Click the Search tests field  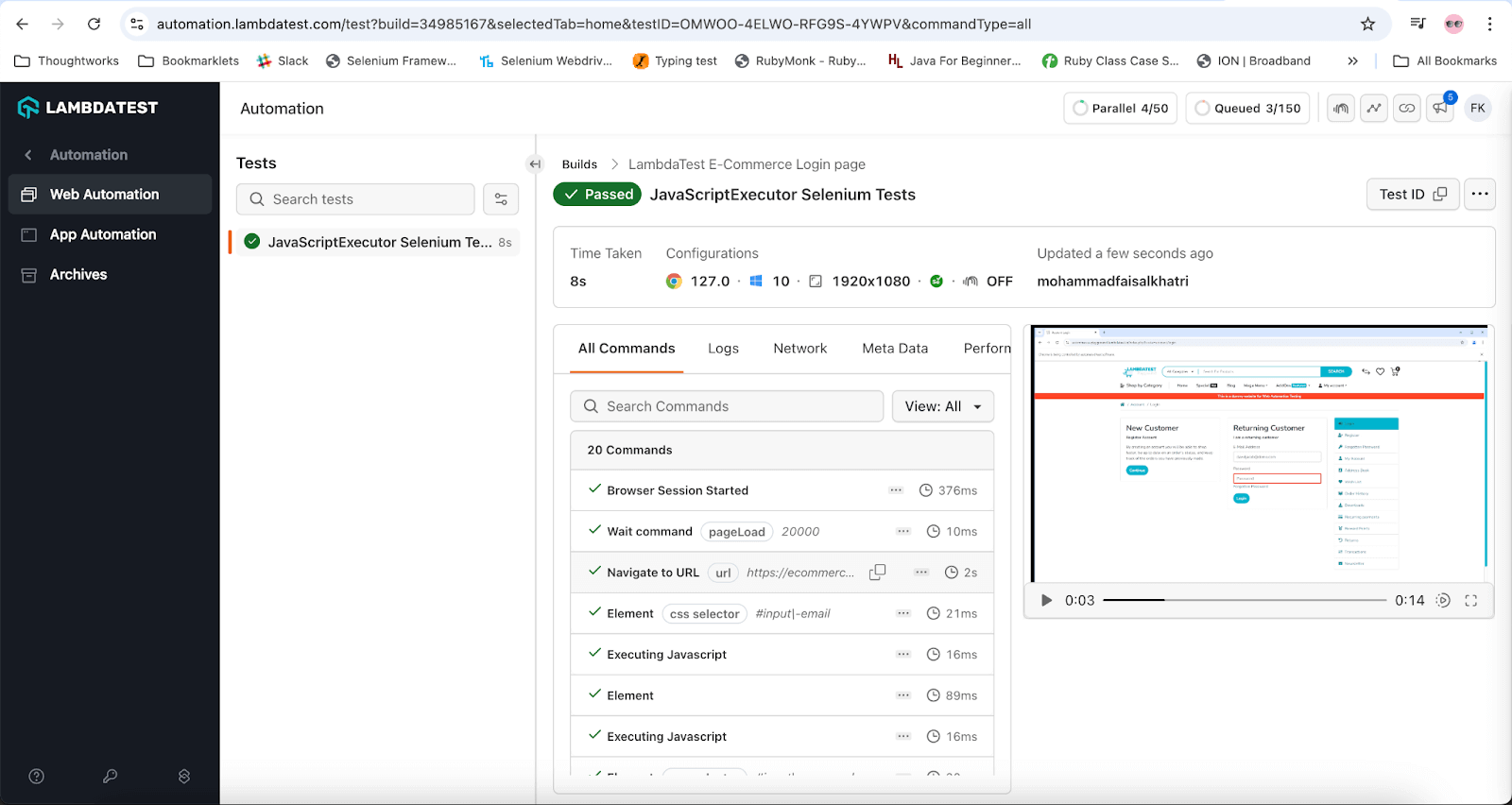coord(355,199)
